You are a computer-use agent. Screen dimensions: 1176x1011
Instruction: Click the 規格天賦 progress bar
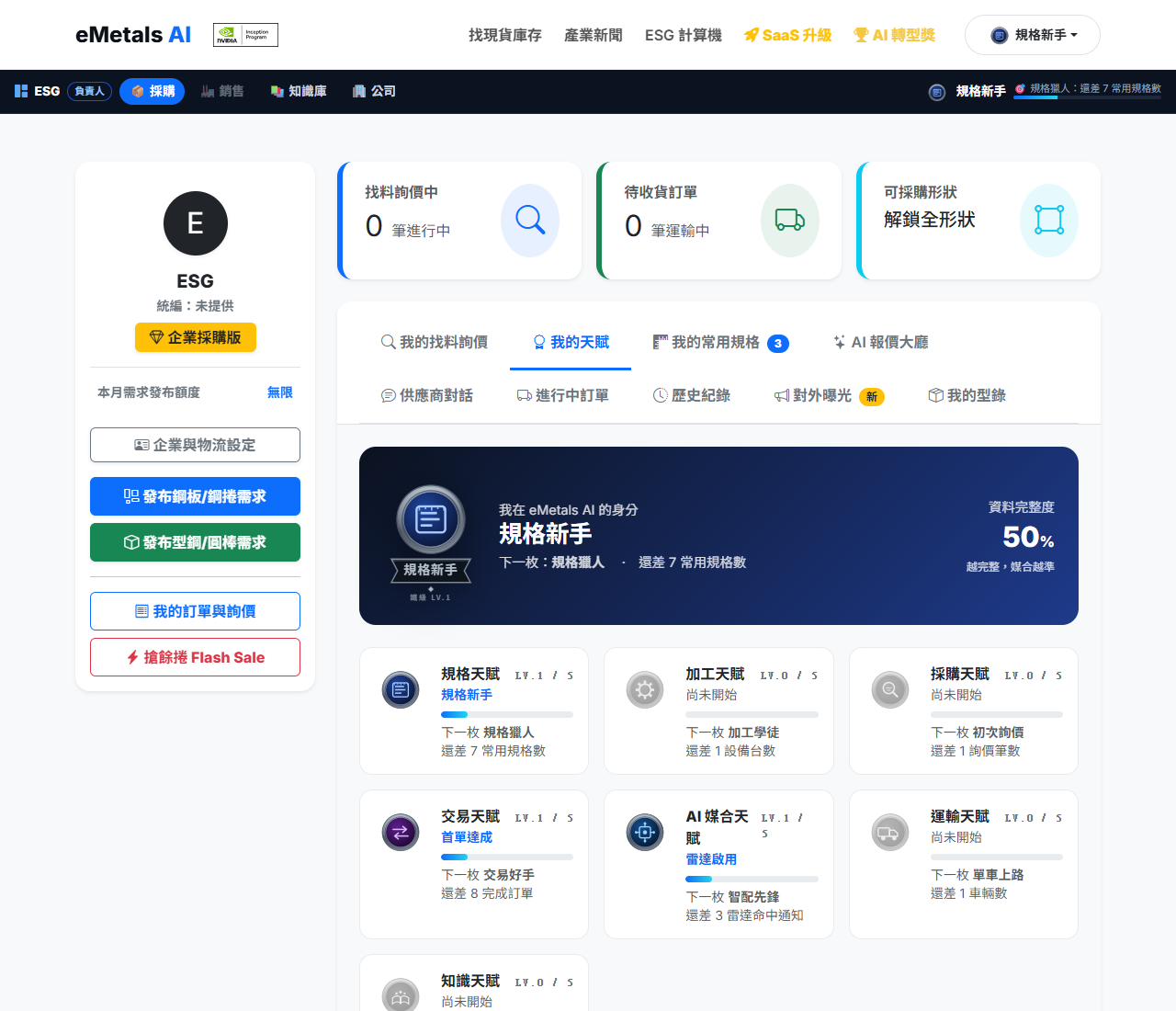(507, 714)
